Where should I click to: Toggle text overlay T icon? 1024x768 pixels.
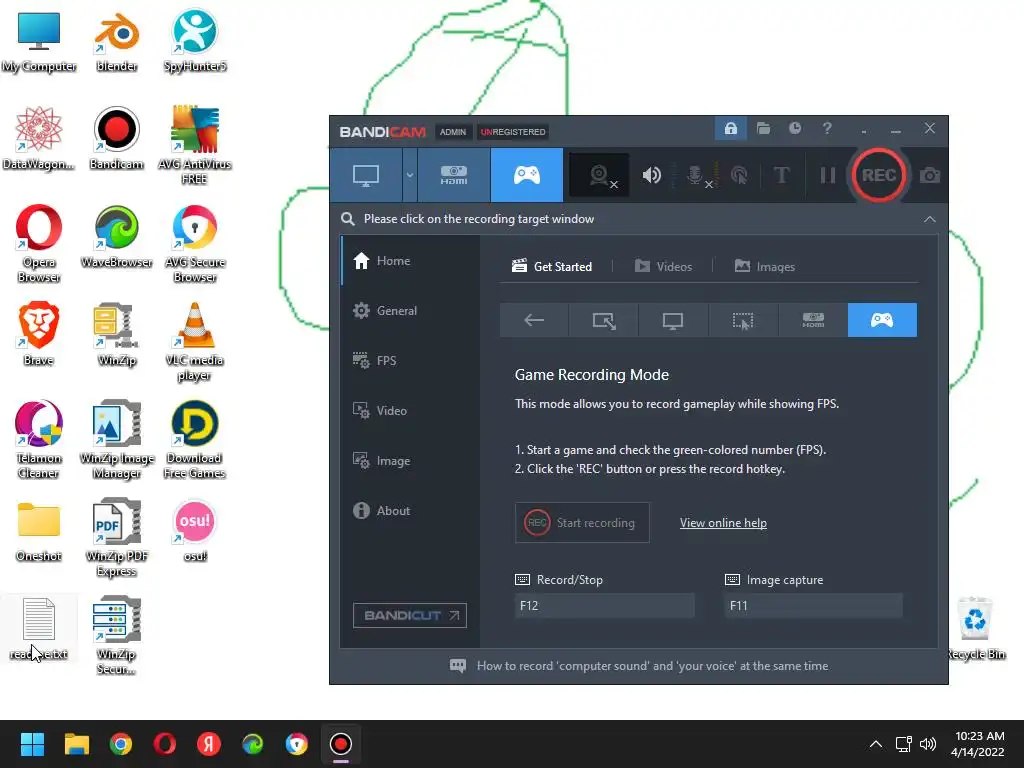pos(782,175)
